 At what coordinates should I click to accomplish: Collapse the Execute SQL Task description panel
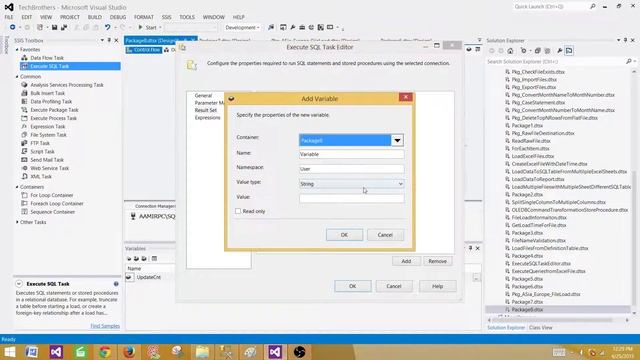click(x=19, y=283)
